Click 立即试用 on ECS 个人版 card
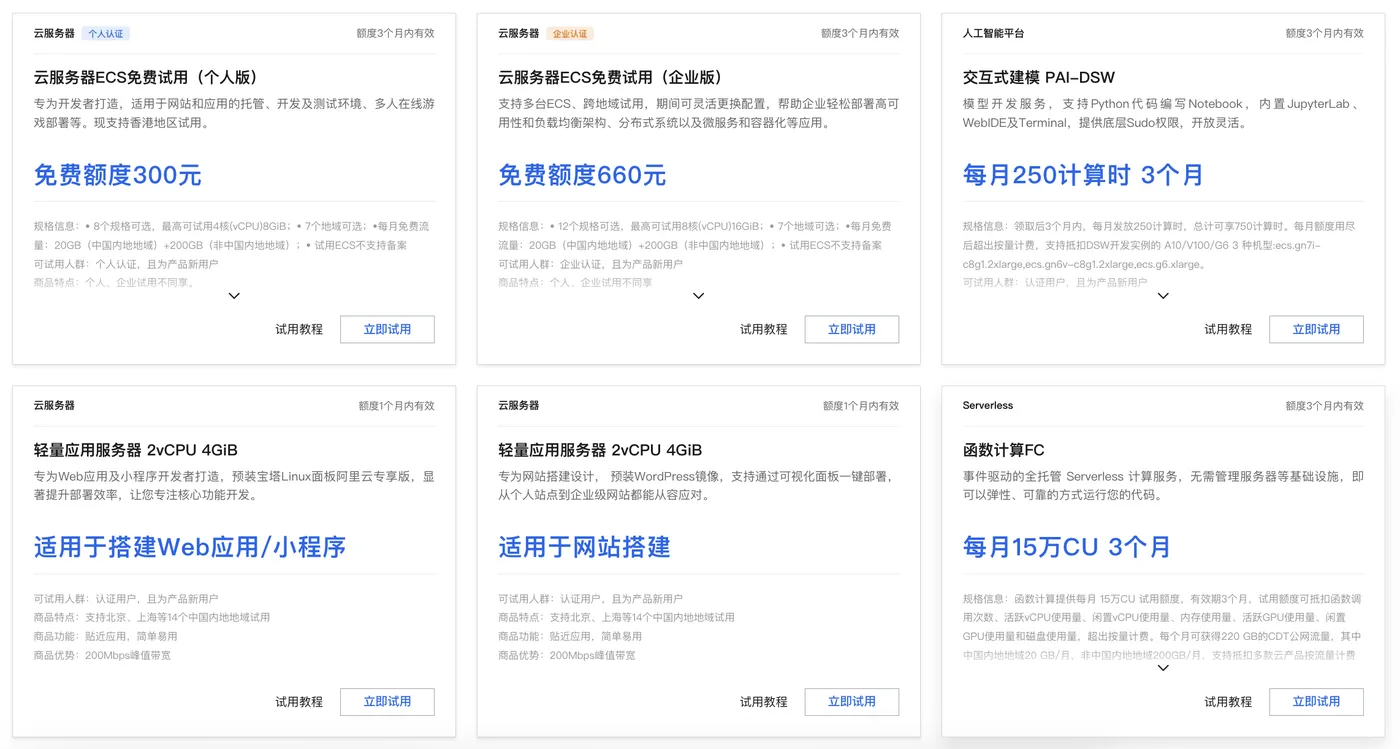 click(387, 329)
